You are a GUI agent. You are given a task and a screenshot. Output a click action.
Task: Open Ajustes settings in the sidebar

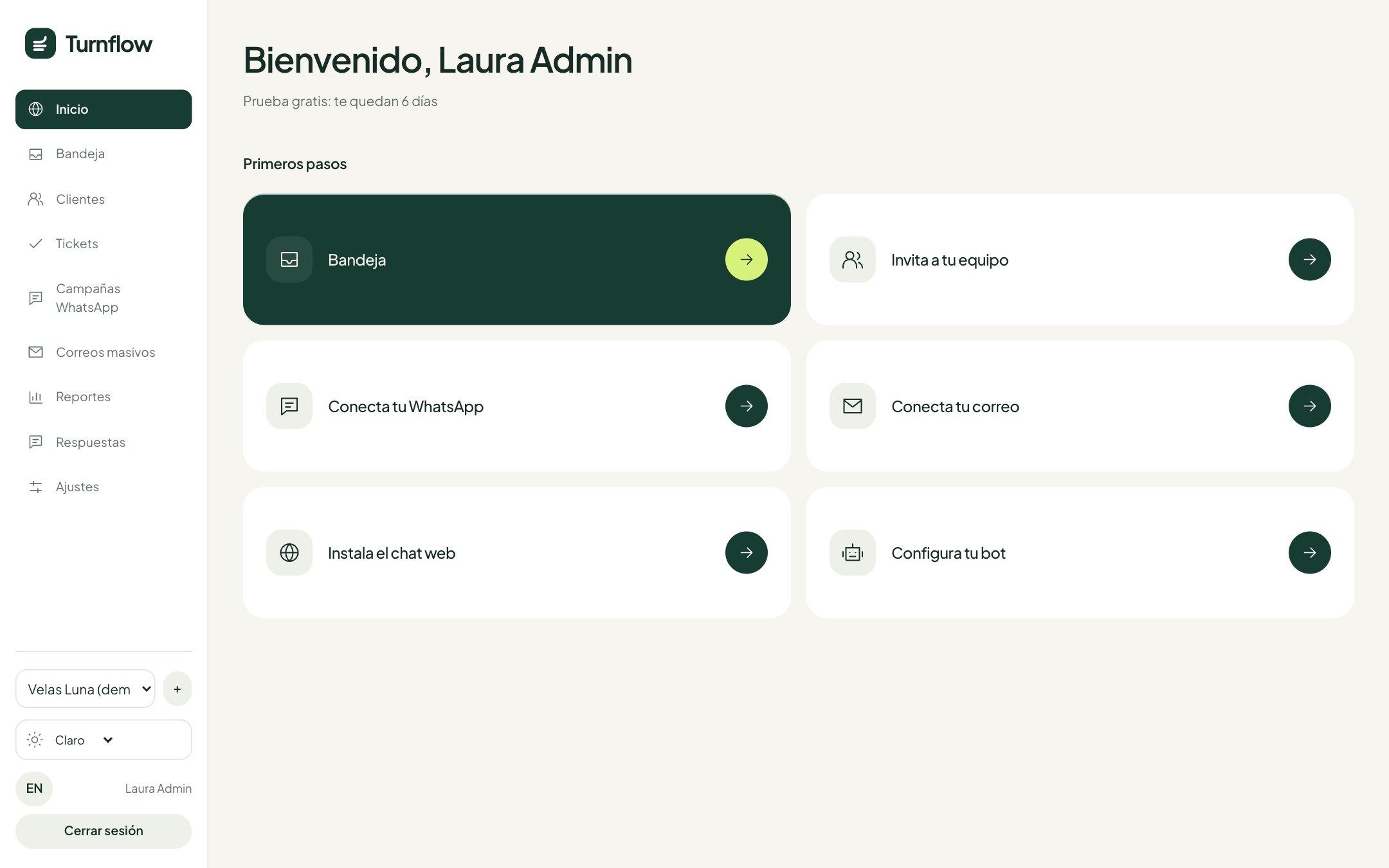coord(104,487)
